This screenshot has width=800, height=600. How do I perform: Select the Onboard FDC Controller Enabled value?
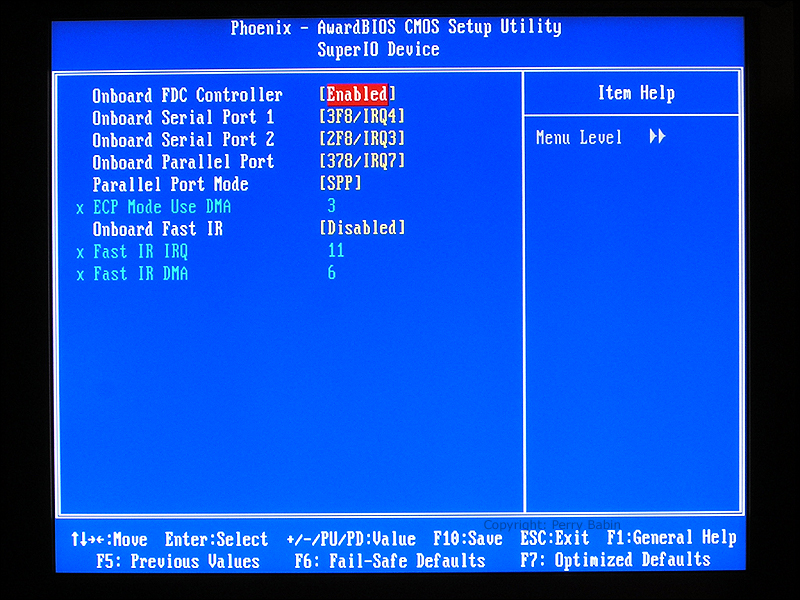tap(357, 94)
